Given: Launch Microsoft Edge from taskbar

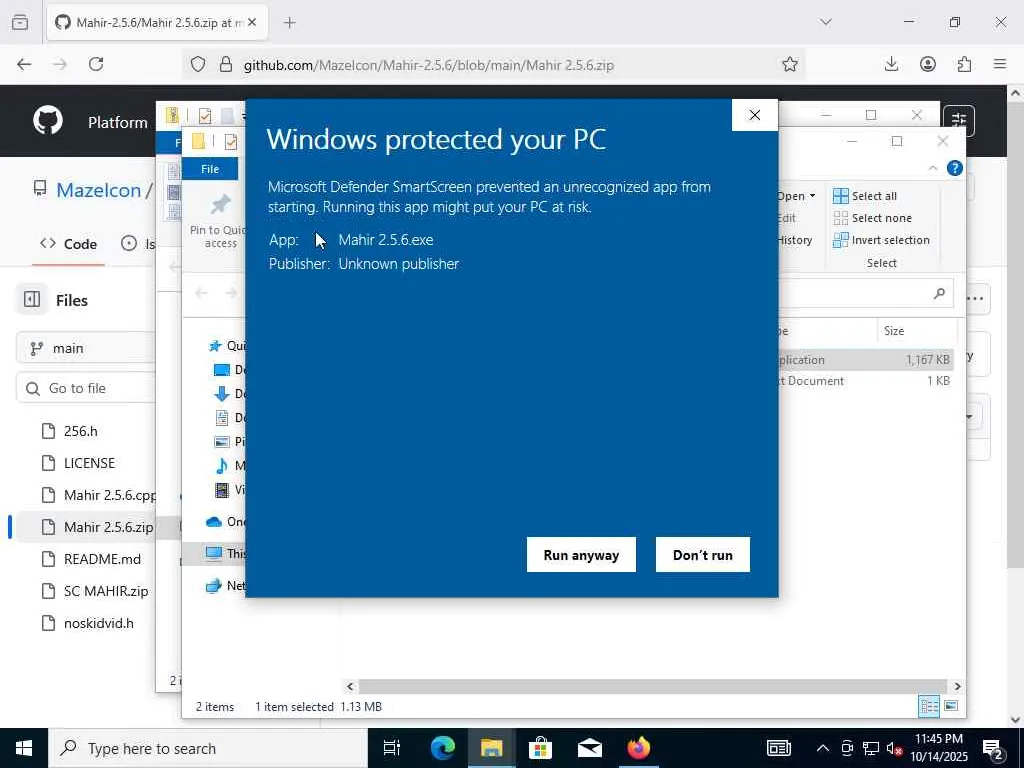Looking at the screenshot, I should coord(443,748).
